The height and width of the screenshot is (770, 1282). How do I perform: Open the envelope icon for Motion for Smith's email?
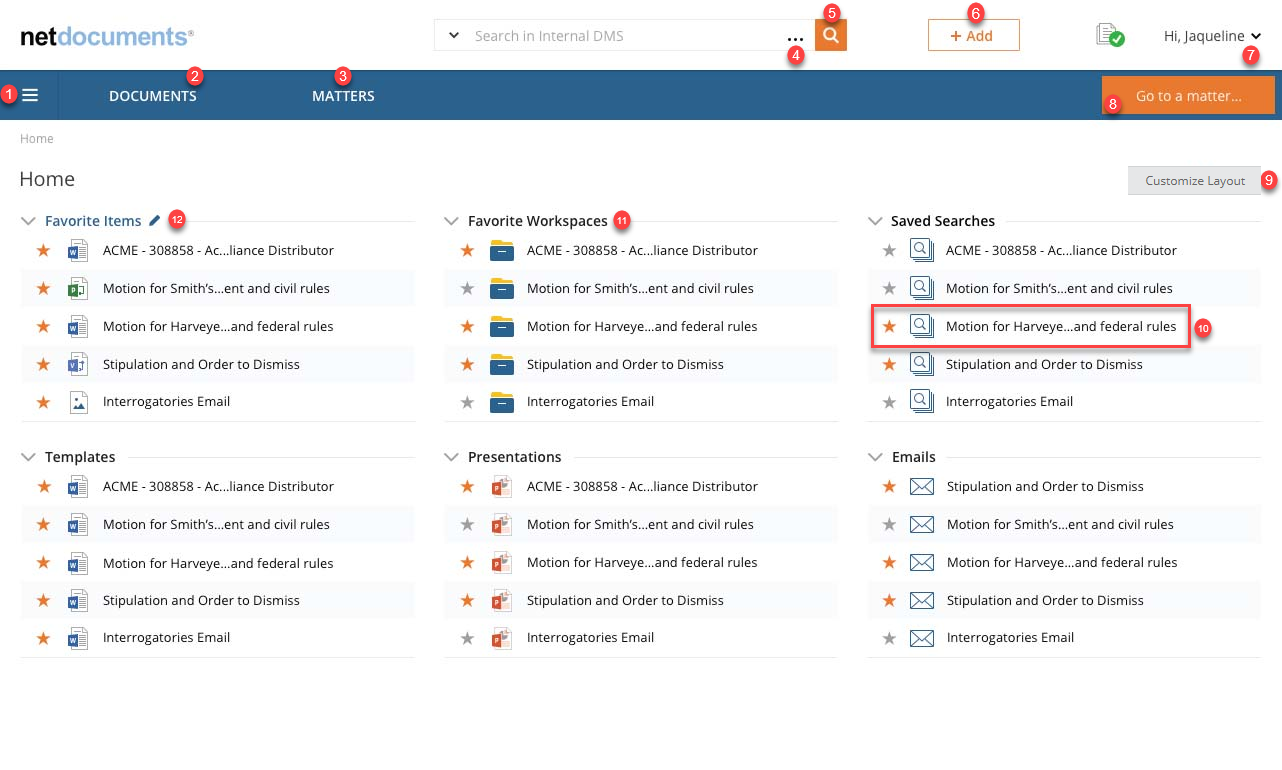(920, 524)
